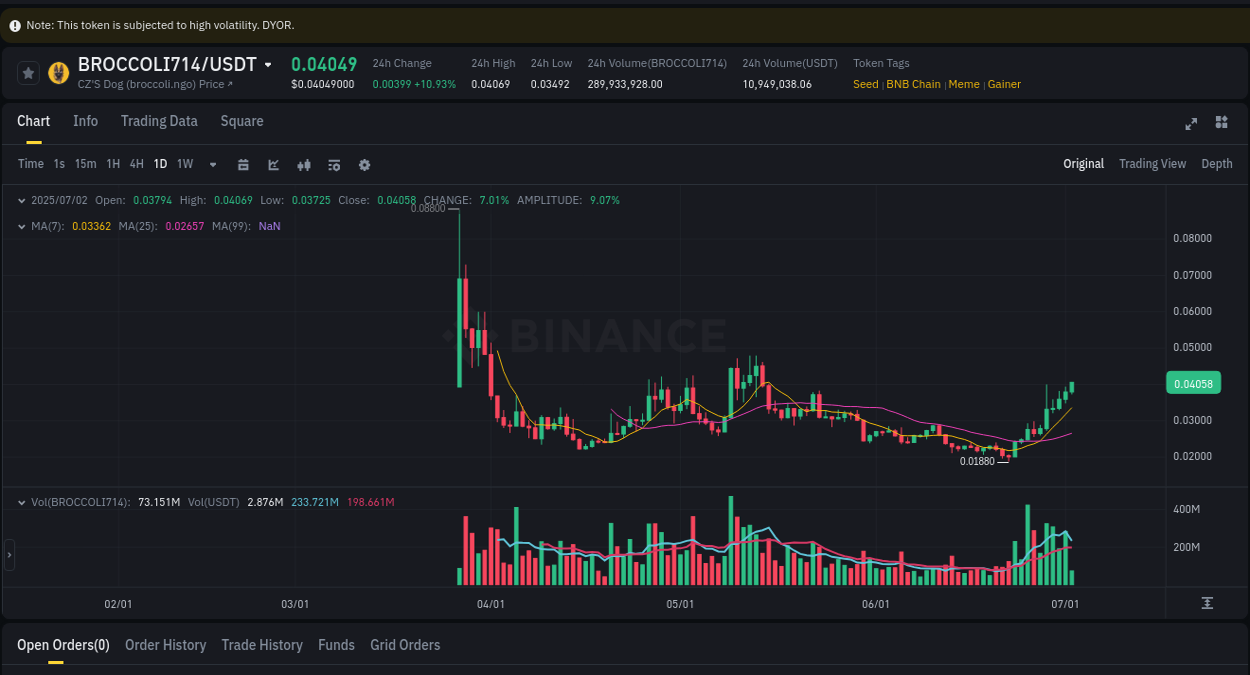The image size is (1250, 675).
Task: Select the candlestick style icon
Action: point(304,164)
